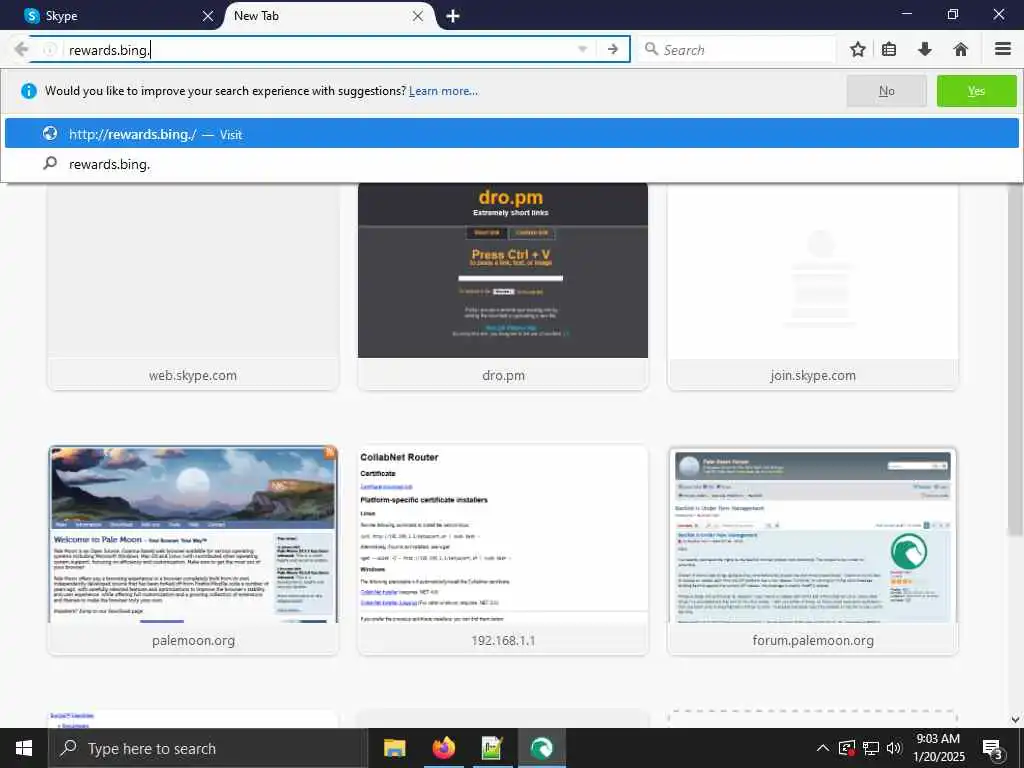Image resolution: width=1024 pixels, height=768 pixels.
Task: Click into the address bar text
Action: [x=109, y=50]
